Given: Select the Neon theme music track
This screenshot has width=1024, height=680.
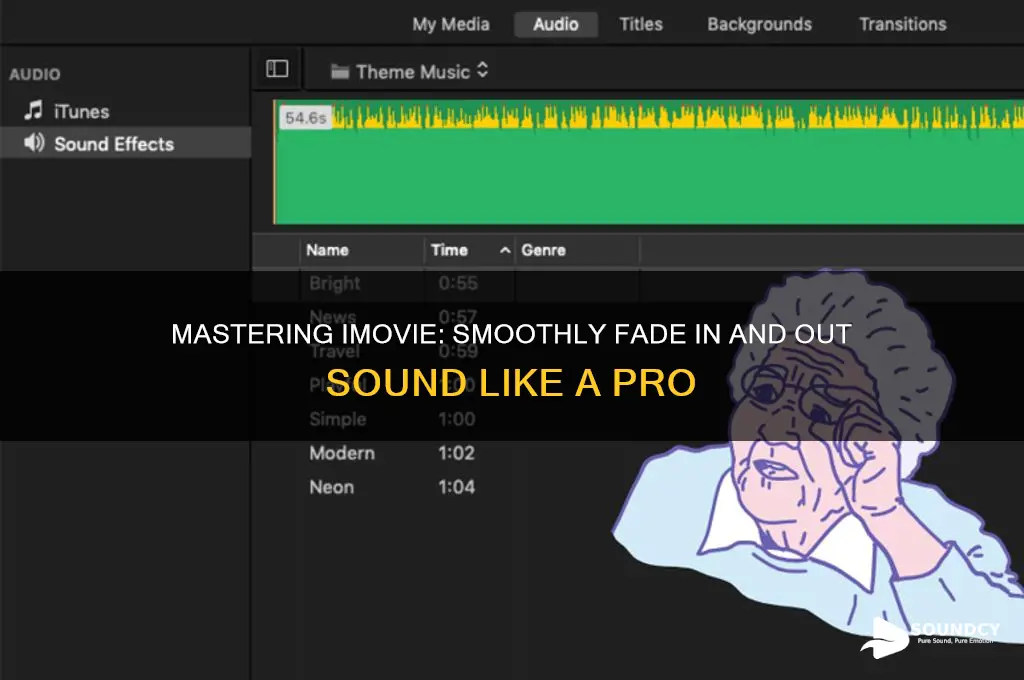Looking at the screenshot, I should 332,487.
